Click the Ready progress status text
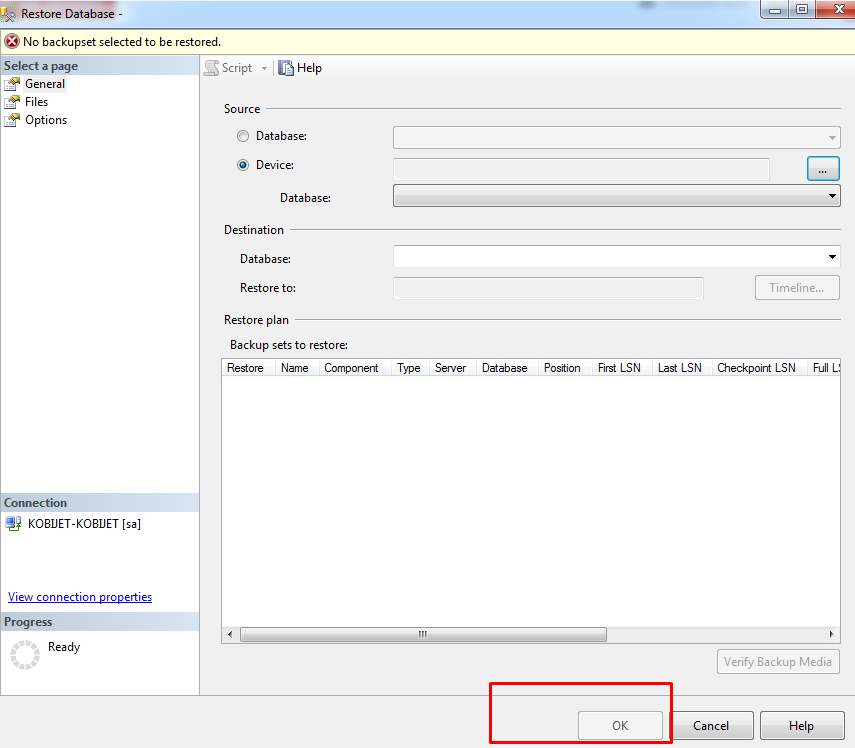This screenshot has height=748, width=855. tap(64, 647)
